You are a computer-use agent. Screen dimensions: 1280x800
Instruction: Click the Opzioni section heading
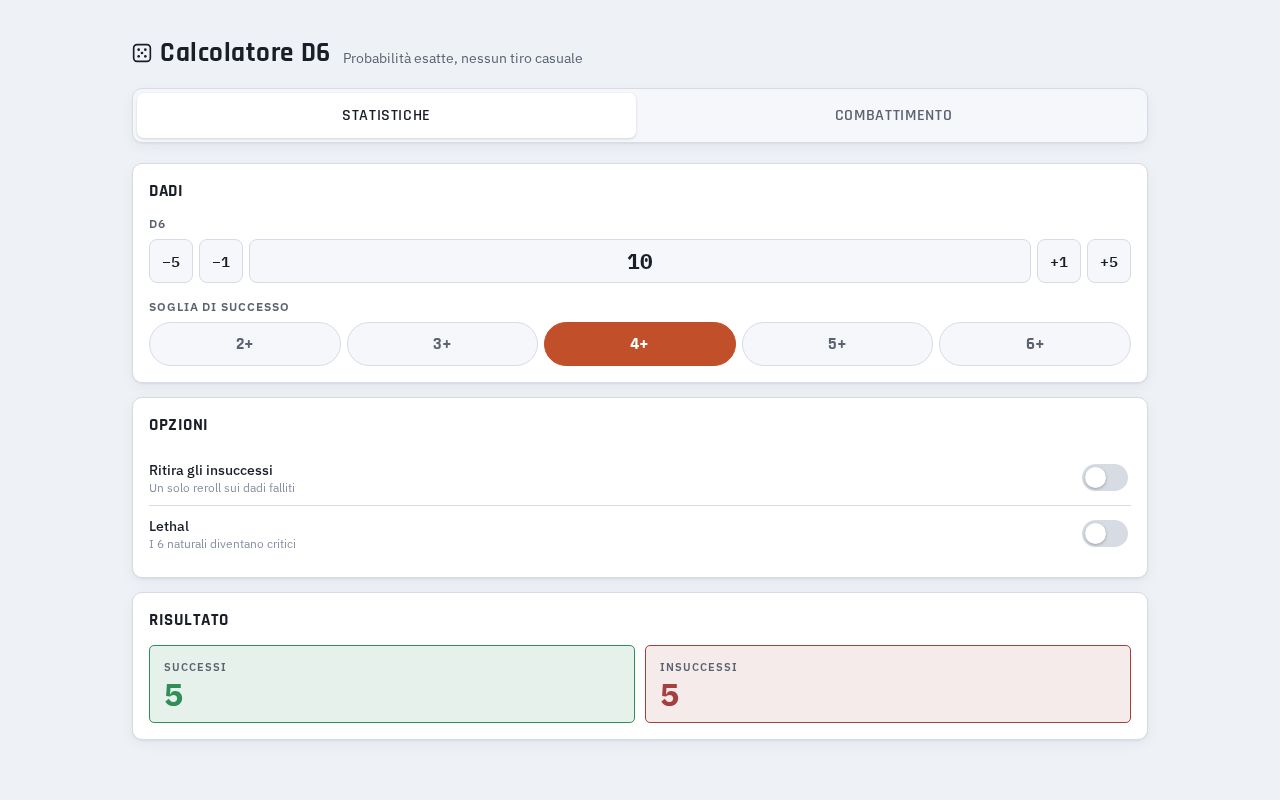(x=178, y=425)
